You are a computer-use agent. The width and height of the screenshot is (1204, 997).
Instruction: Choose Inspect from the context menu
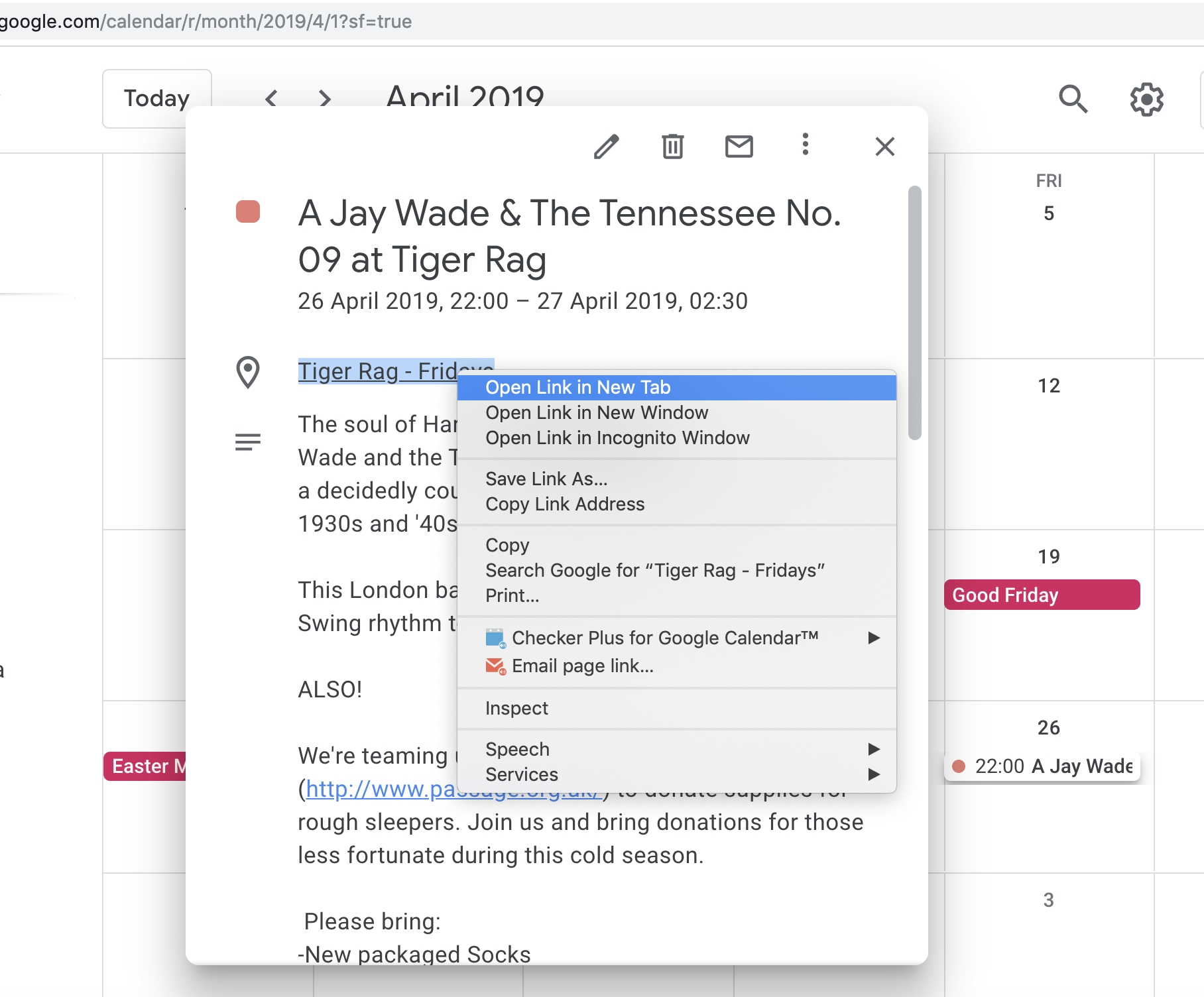(677, 708)
